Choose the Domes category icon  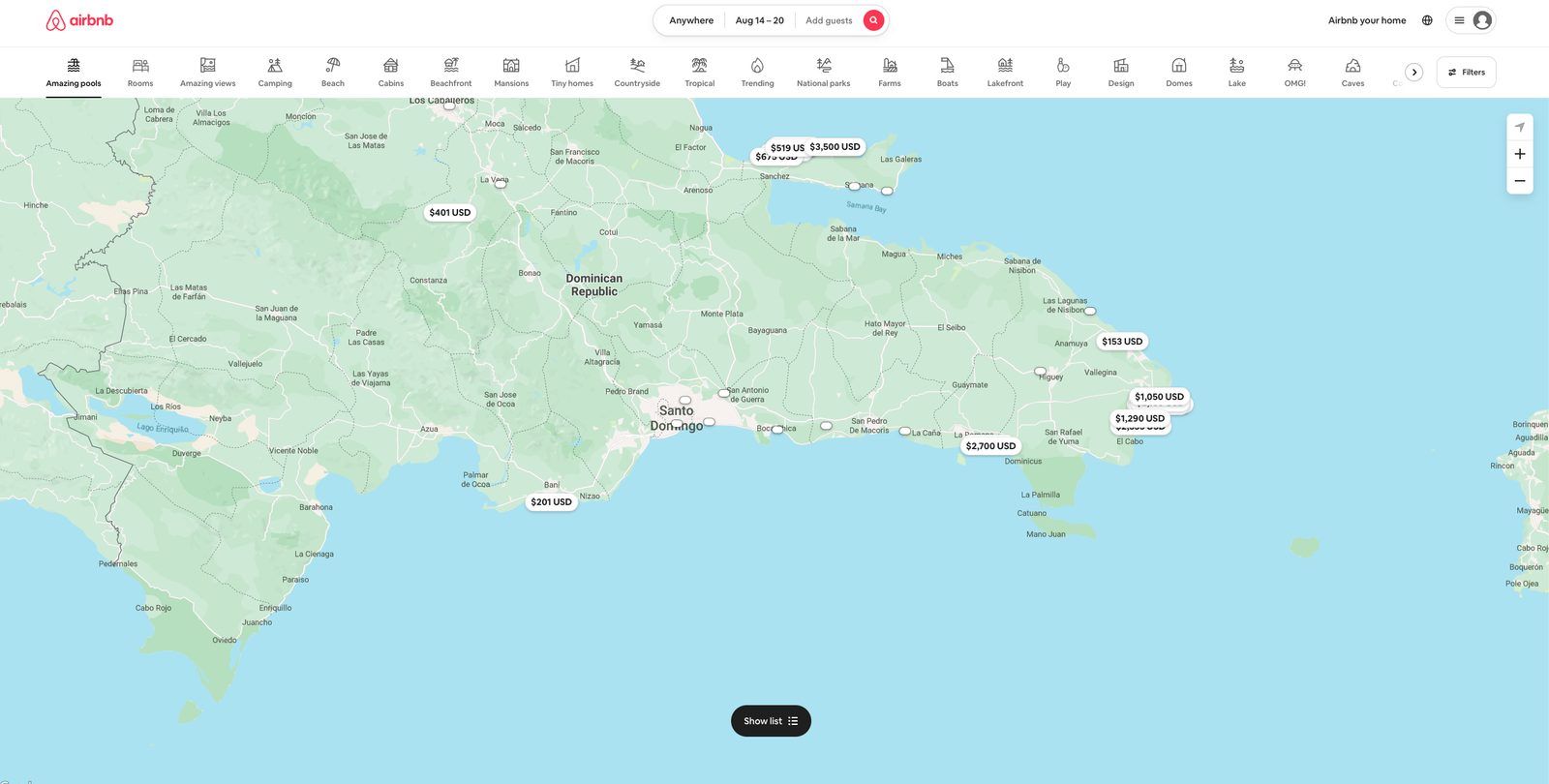pos(1179,66)
